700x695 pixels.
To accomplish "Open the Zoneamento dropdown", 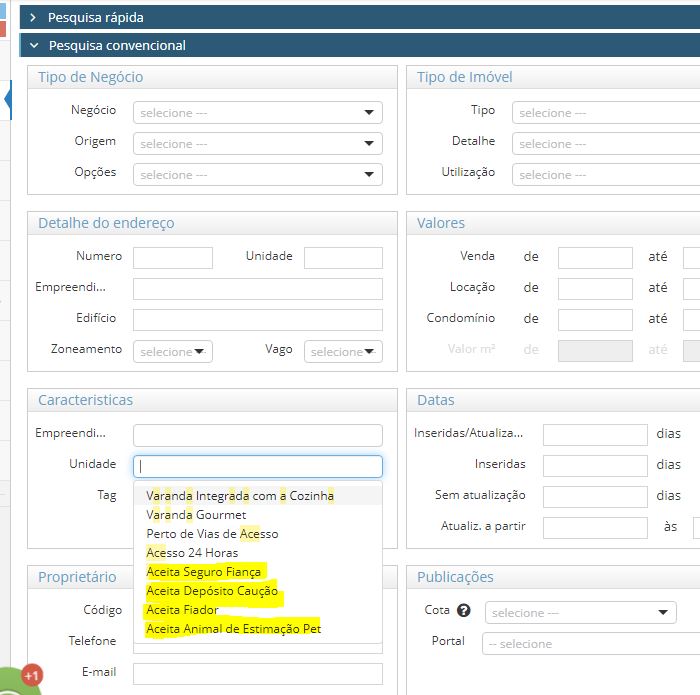I will click(x=172, y=351).
